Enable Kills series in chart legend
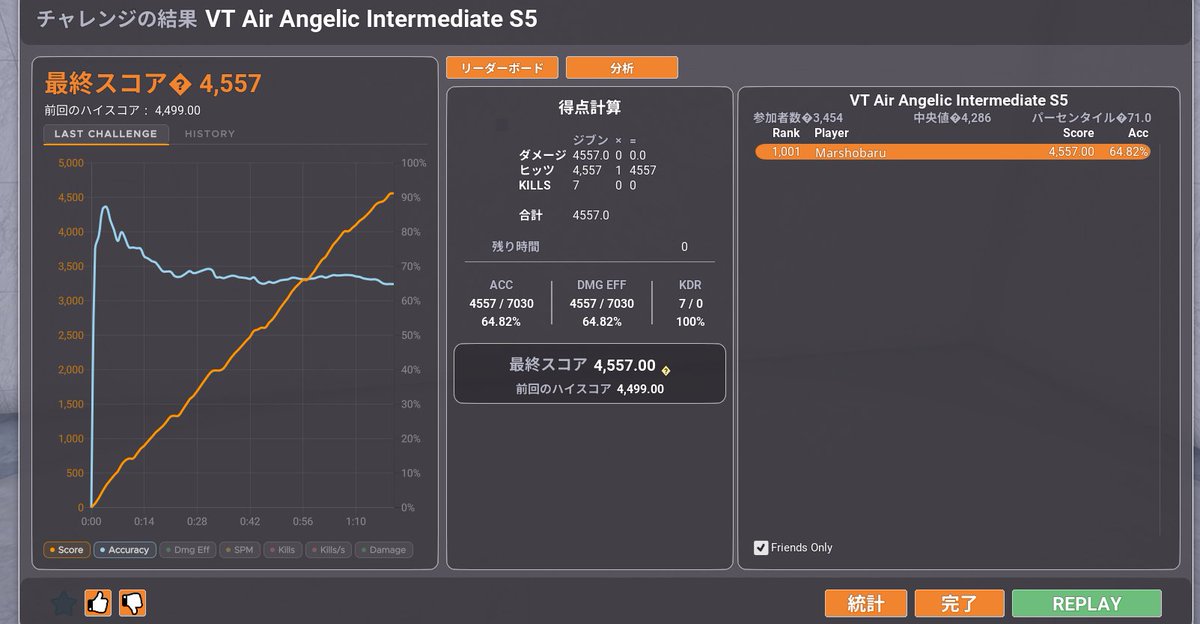 [x=282, y=550]
